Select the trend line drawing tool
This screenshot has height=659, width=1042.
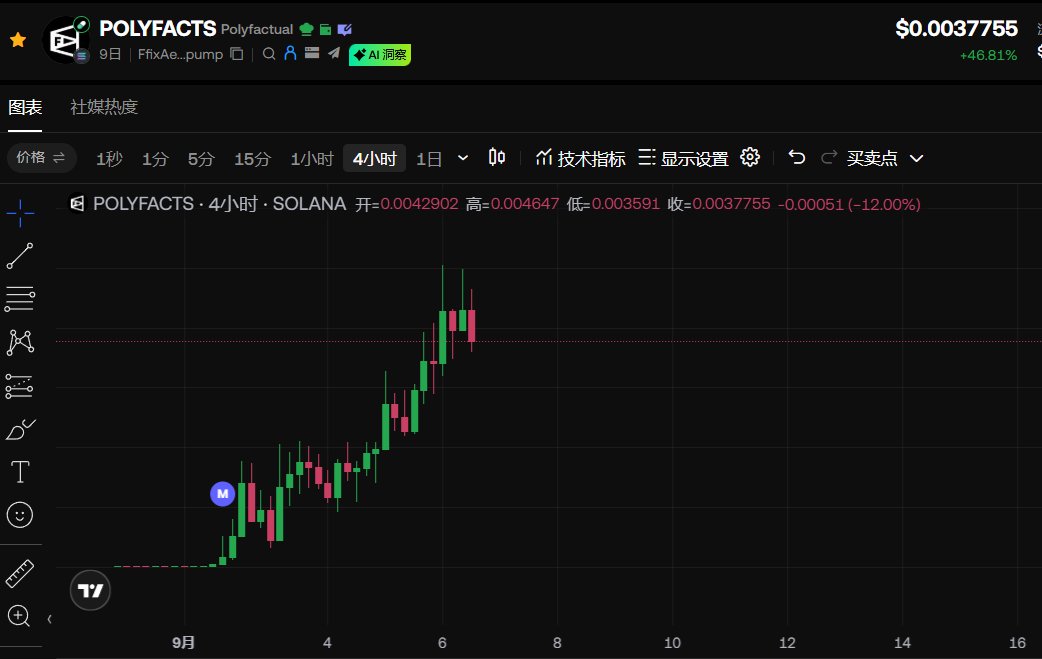(x=20, y=256)
